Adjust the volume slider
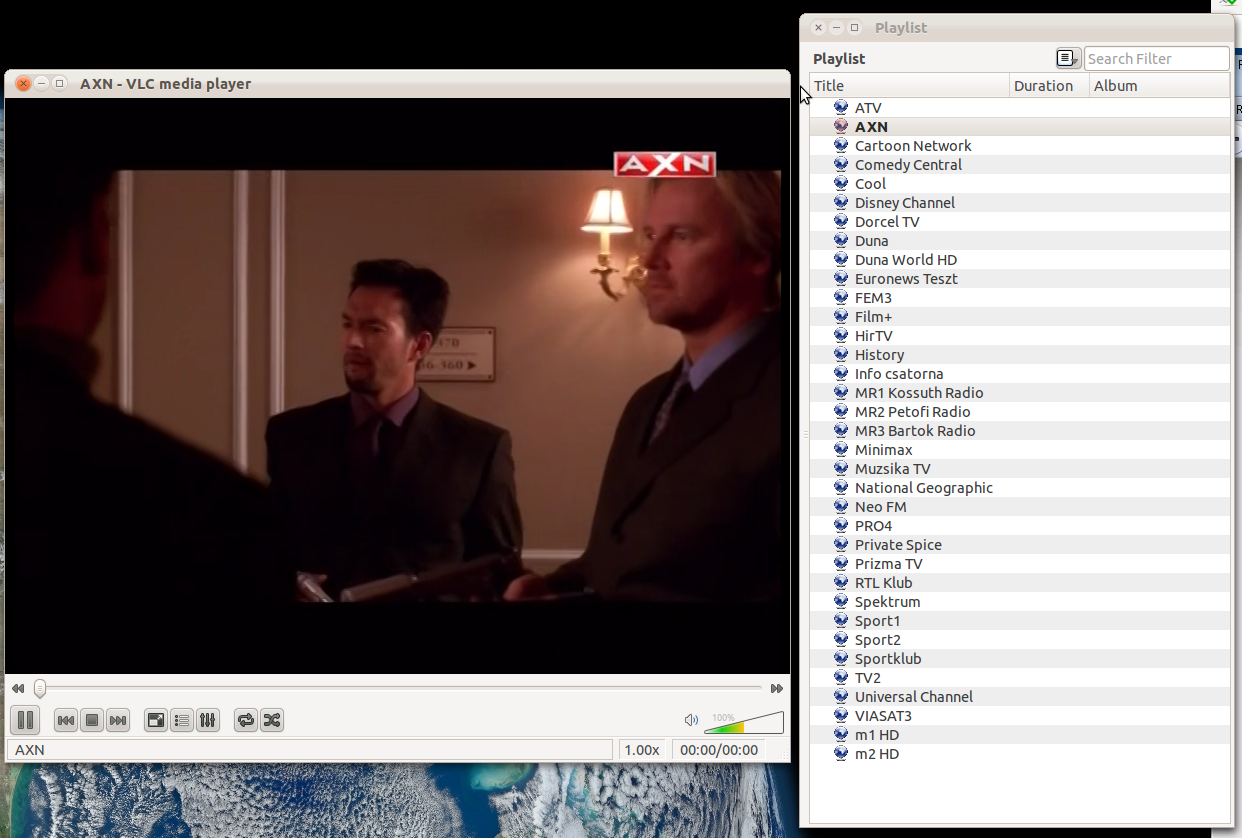Viewport: 1242px width, 838px height. point(744,723)
